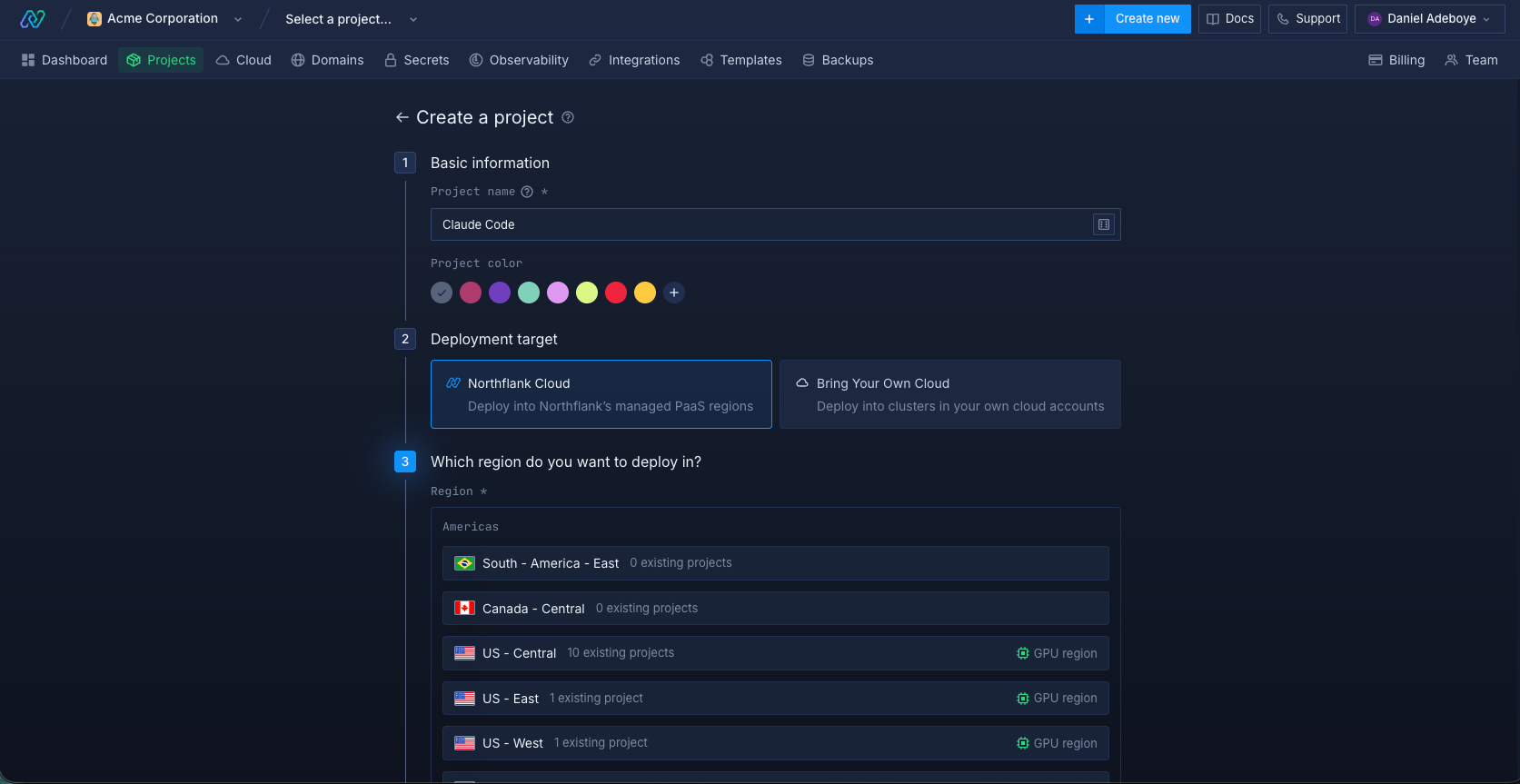
Task: Navigate to the Secrets tab
Action: 417,60
